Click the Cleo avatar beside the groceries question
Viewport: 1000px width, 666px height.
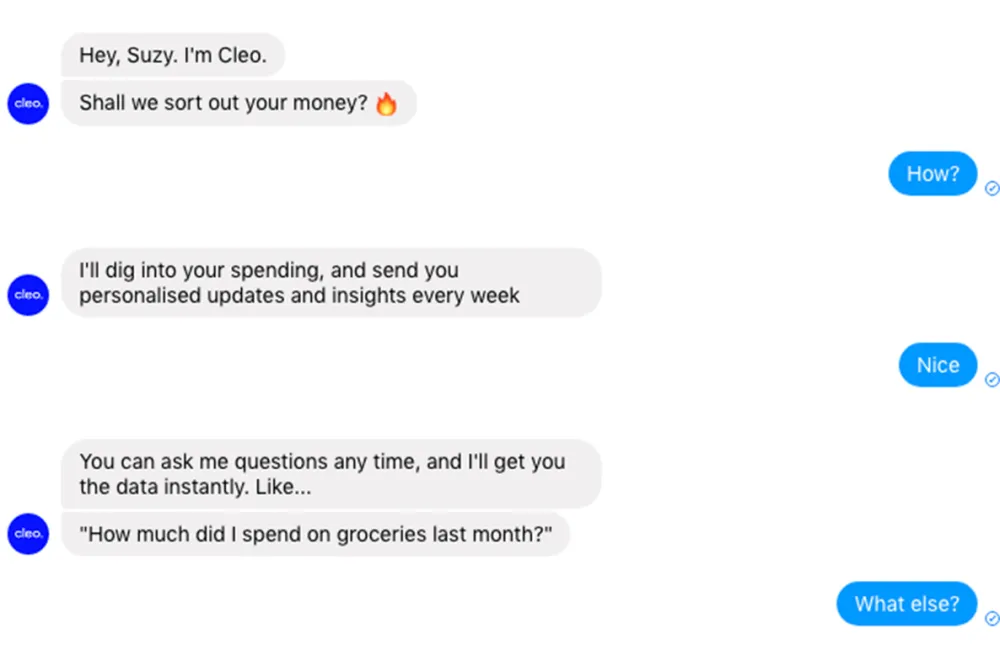click(x=28, y=534)
